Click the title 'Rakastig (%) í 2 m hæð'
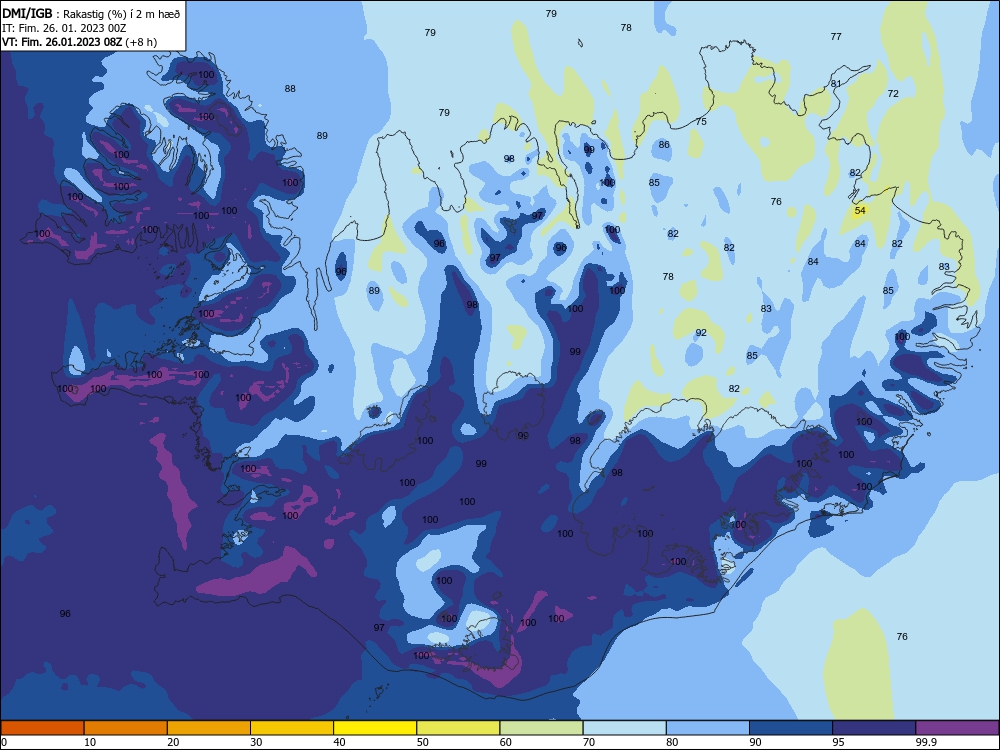The width and height of the screenshot is (1000, 750). 122,14
